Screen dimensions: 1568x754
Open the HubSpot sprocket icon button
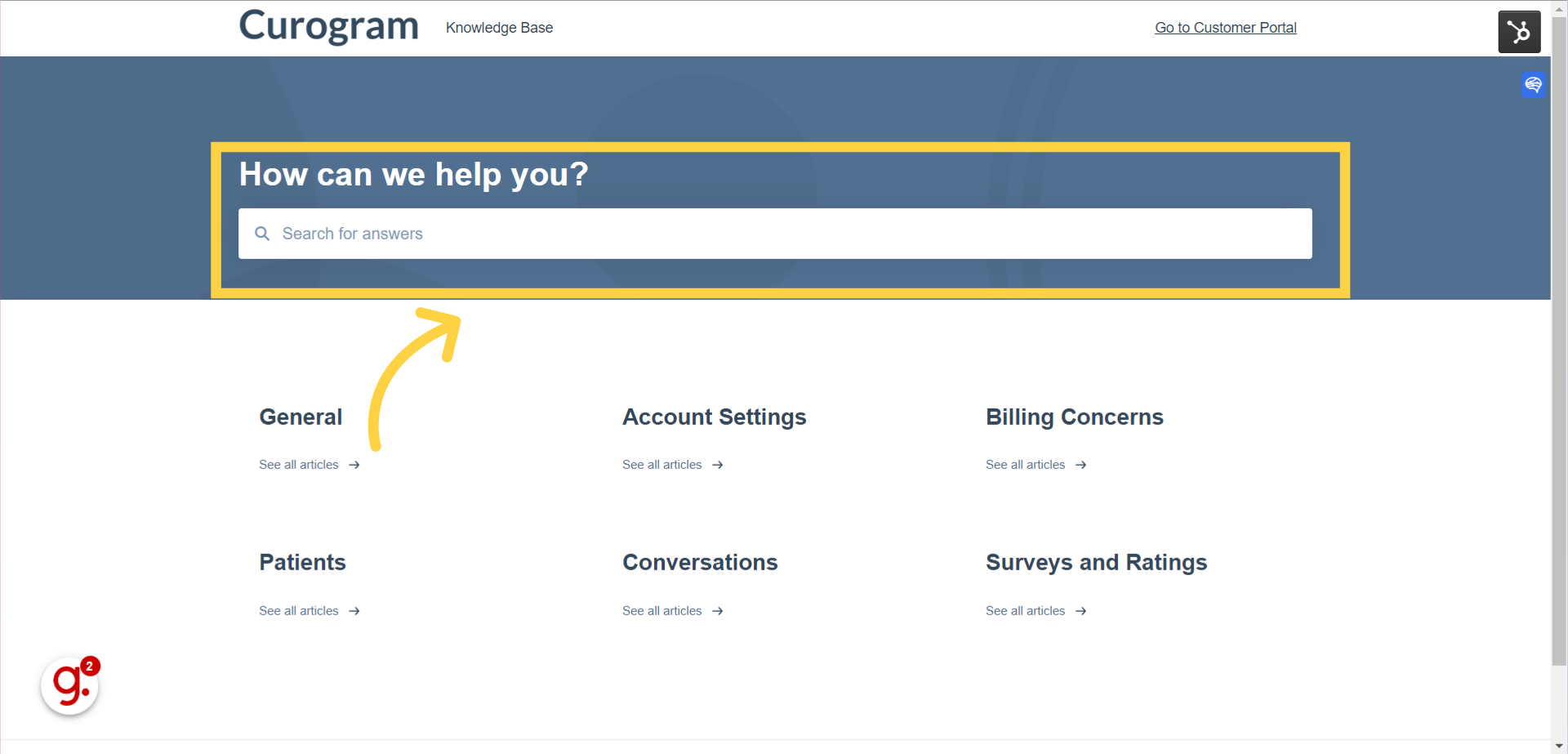1519,32
